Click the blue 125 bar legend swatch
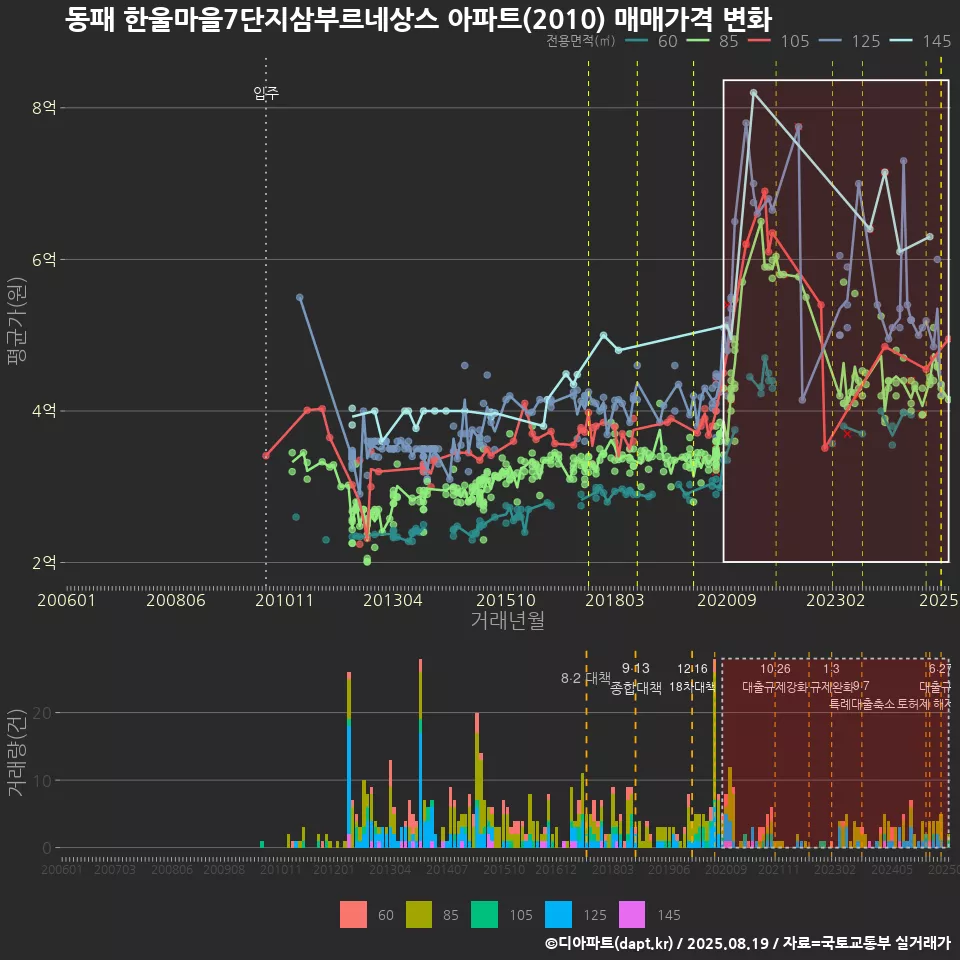 [558, 915]
